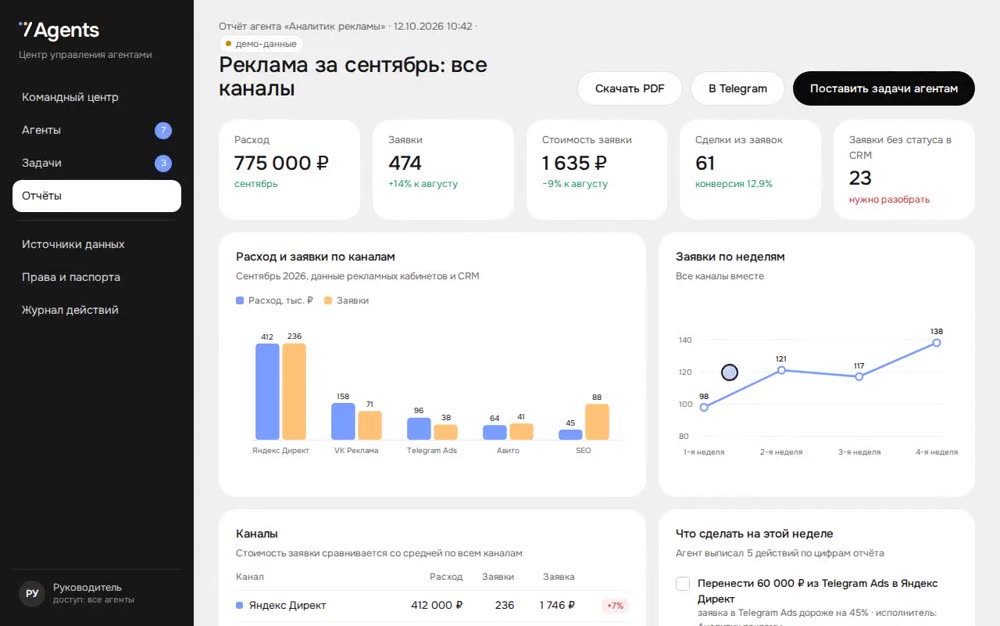Click the blue marker beside Яндекс Директ table row
The image size is (1000, 626).
[240, 606]
